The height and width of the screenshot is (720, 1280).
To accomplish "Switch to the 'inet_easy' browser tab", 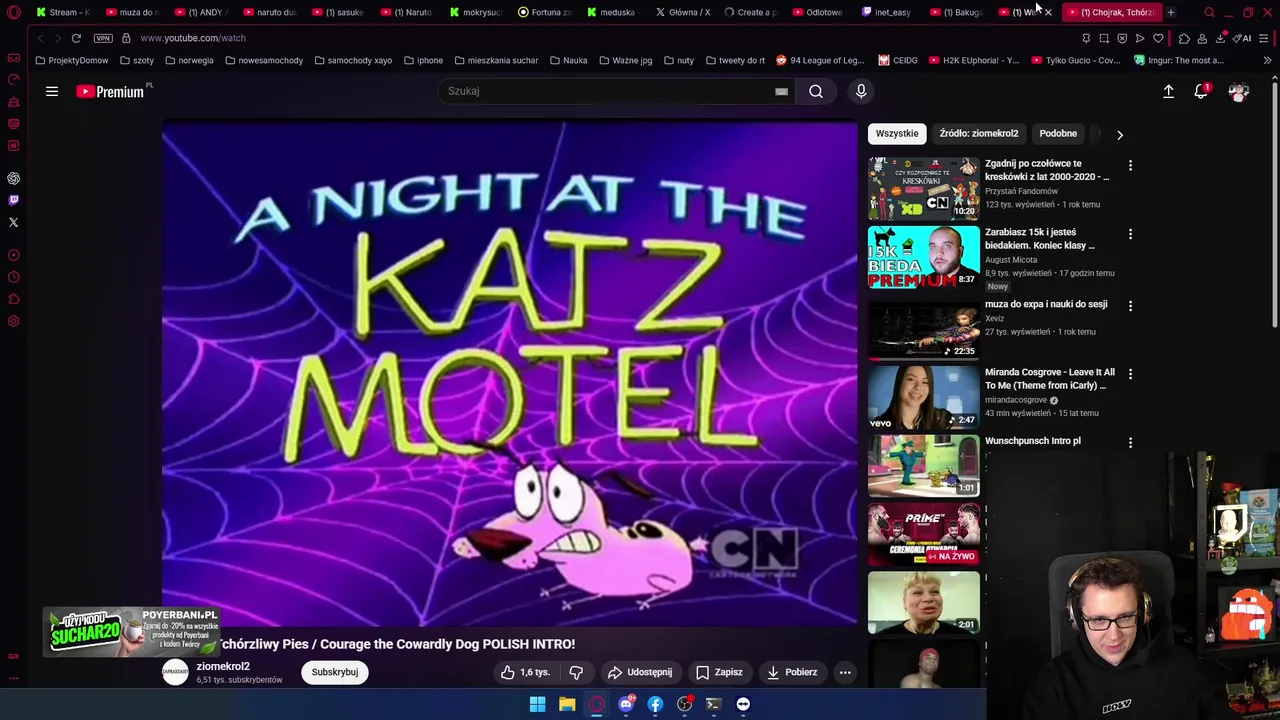I will coord(888,12).
